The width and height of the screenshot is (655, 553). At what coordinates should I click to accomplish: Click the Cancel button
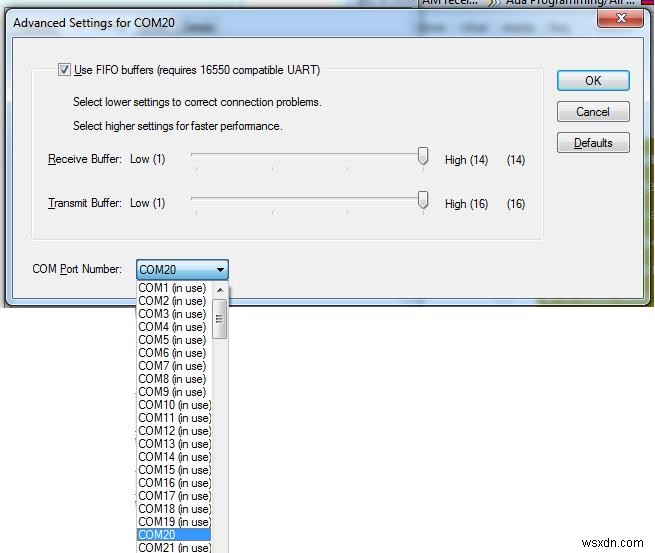pos(593,112)
